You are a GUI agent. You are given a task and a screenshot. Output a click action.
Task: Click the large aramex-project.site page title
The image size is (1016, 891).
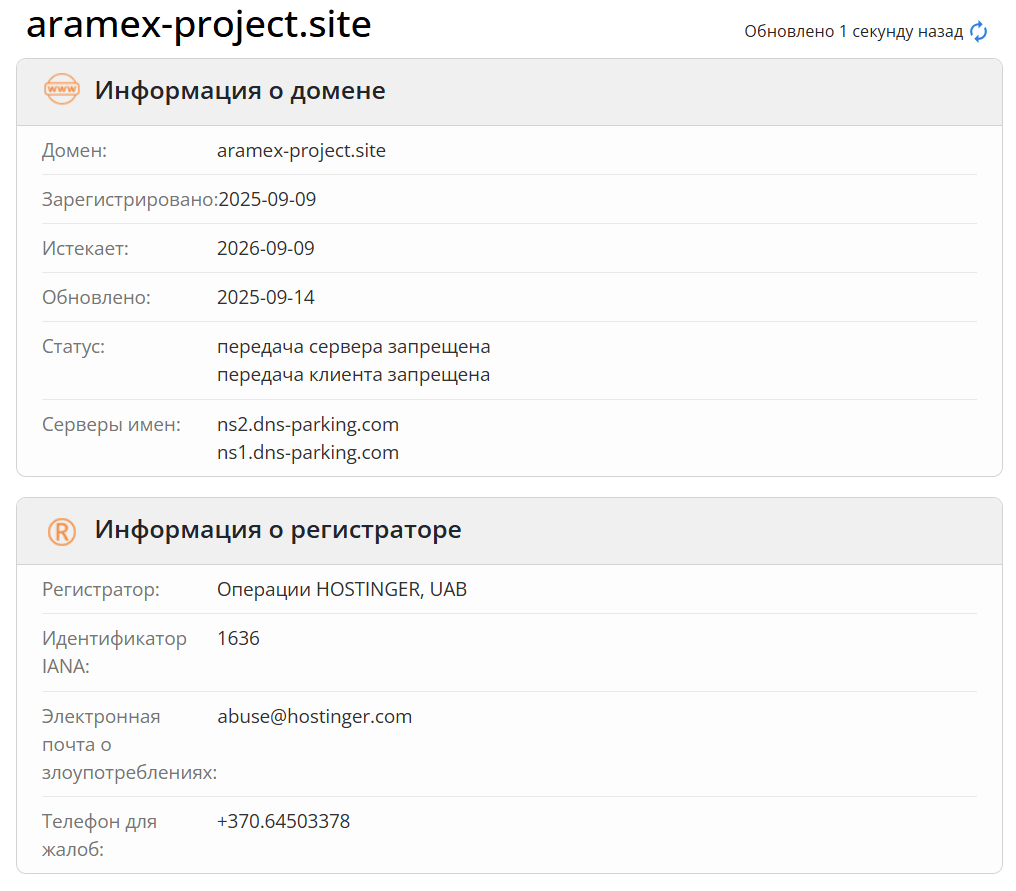(x=199, y=25)
